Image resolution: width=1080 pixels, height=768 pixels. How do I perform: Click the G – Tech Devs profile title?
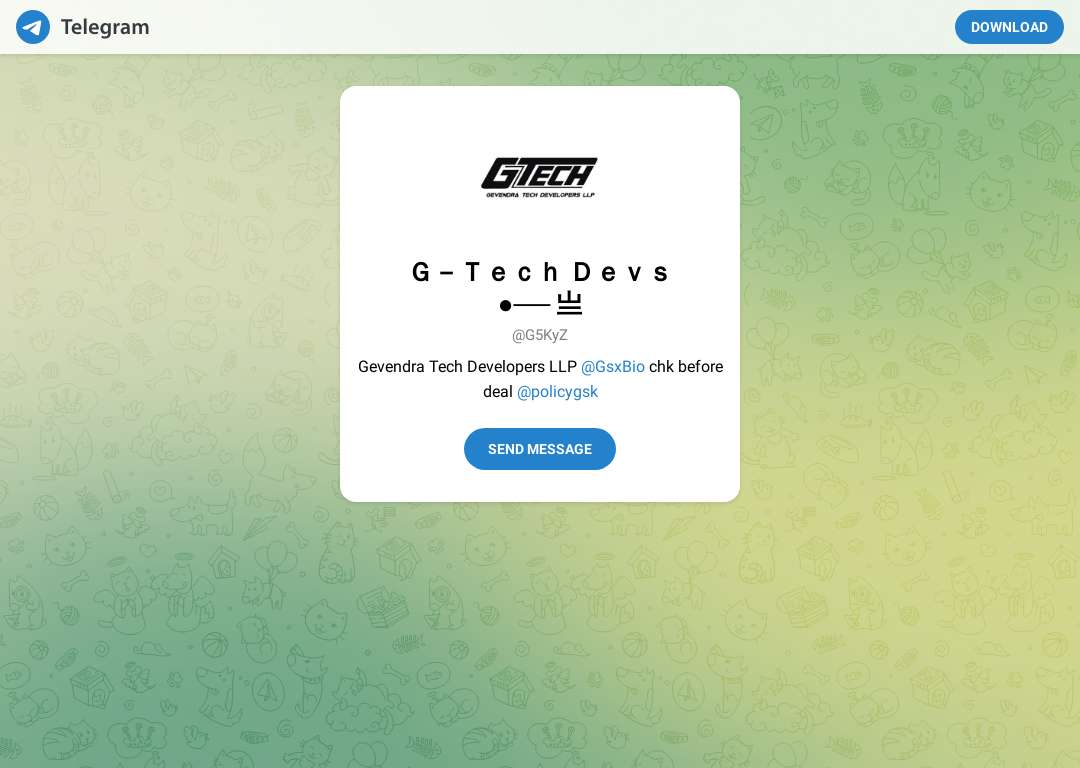[540, 272]
